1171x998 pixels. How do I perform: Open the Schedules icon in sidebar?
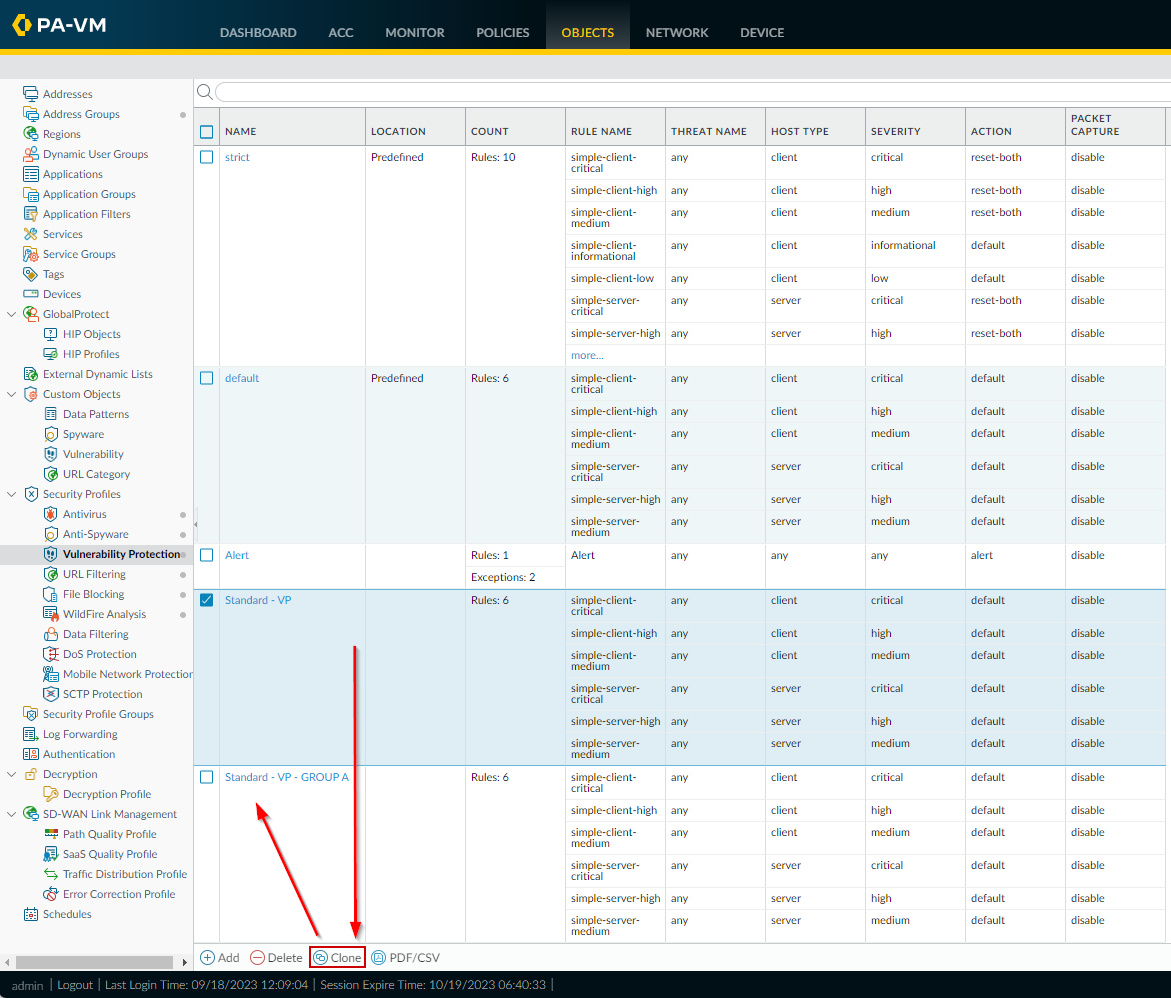coord(31,914)
